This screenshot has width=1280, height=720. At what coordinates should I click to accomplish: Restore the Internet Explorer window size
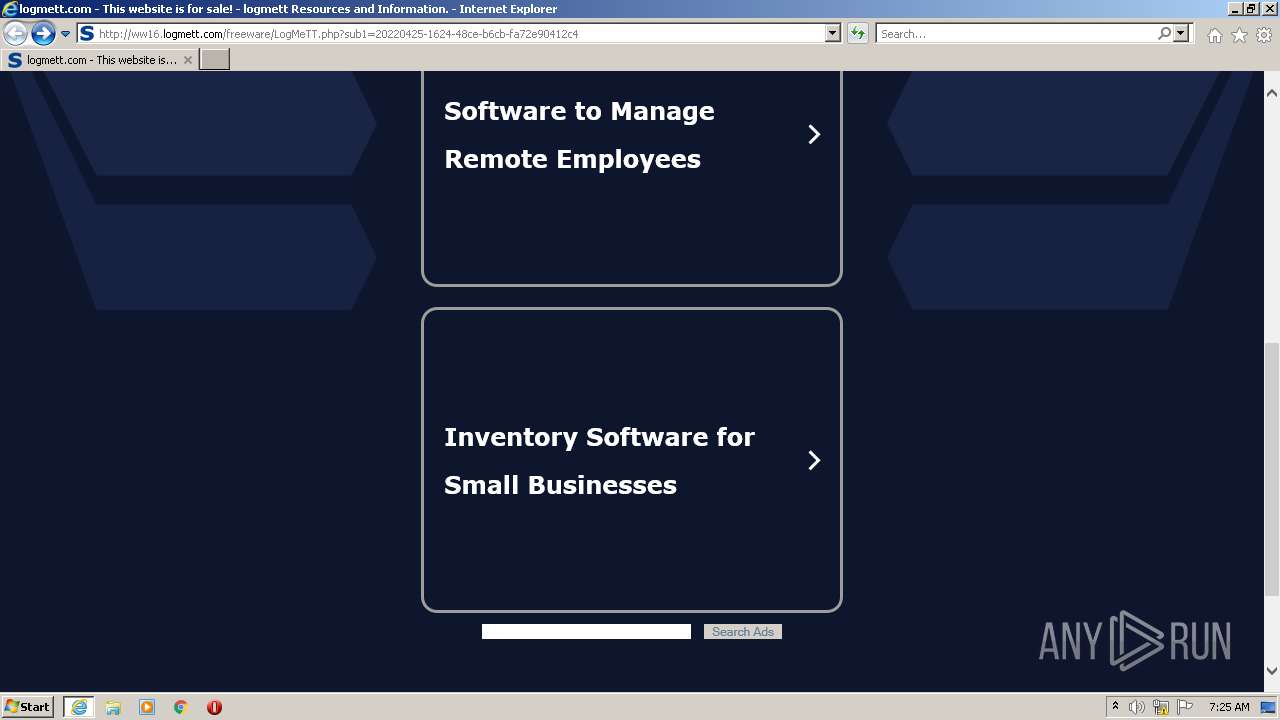pos(1251,8)
